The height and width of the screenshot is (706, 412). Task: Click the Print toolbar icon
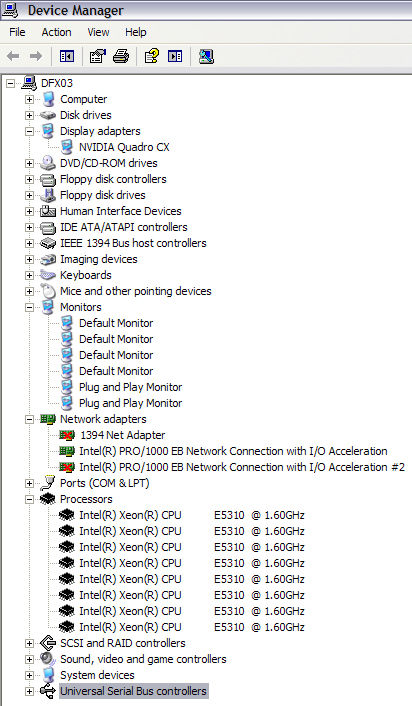tap(121, 56)
